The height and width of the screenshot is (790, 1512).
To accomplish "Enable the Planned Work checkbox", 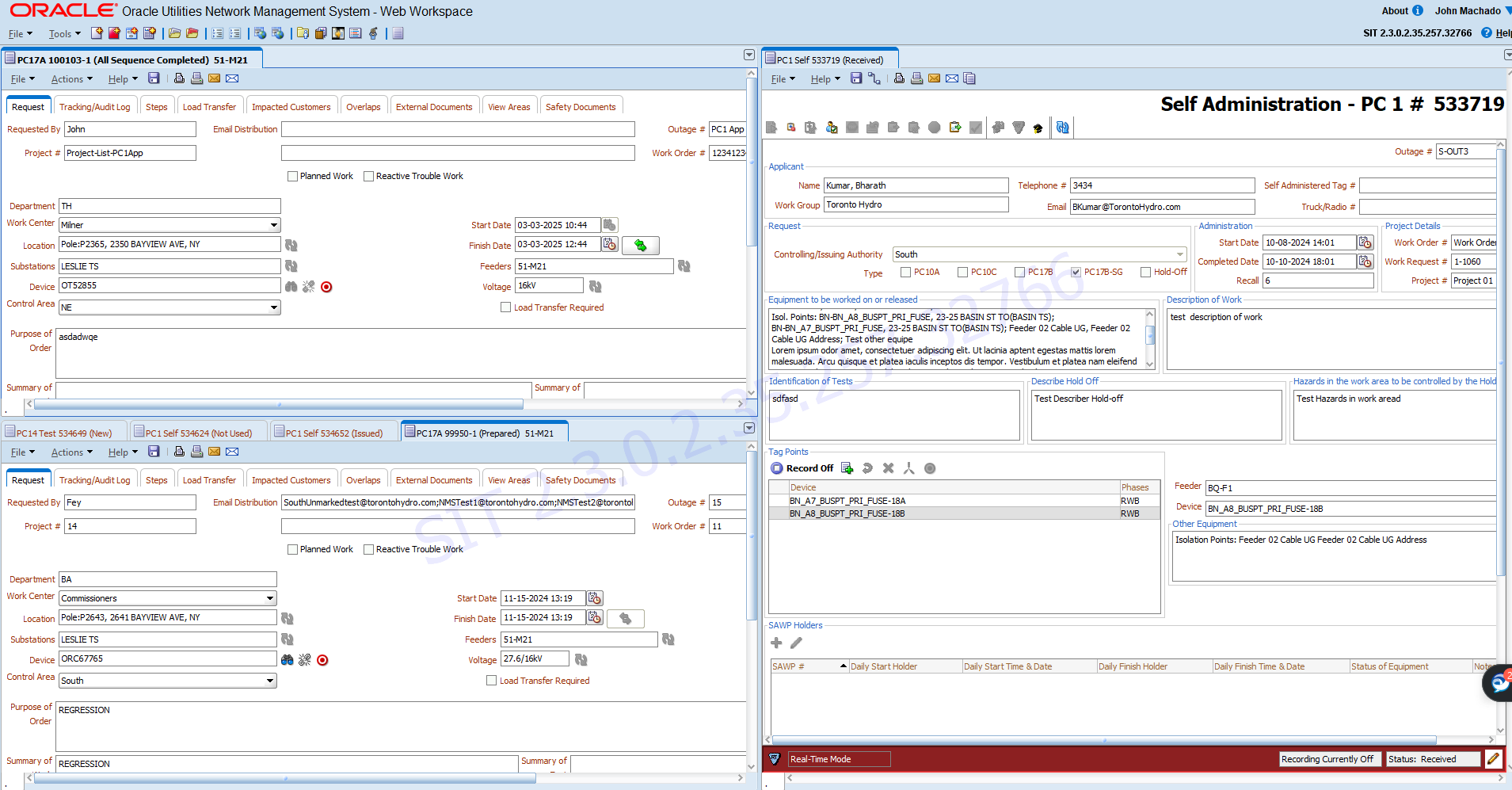I will click(x=292, y=176).
